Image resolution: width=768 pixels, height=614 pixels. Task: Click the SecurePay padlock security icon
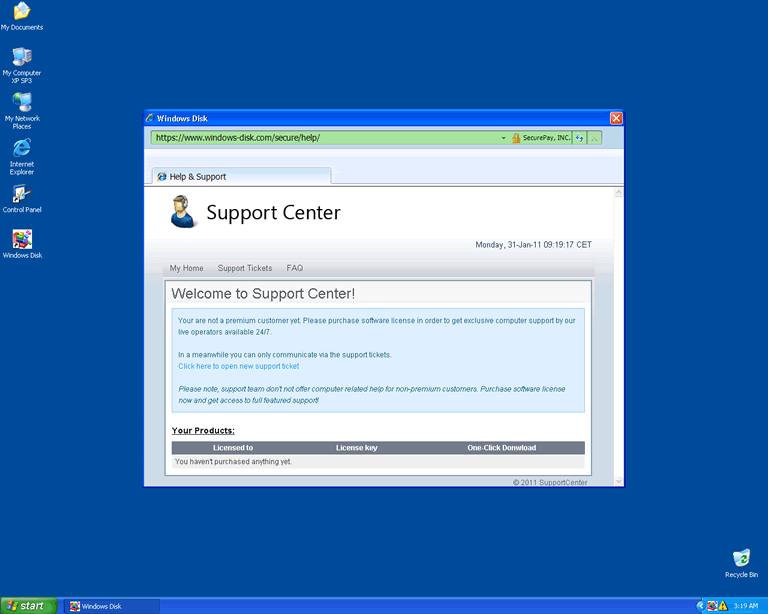pos(516,138)
